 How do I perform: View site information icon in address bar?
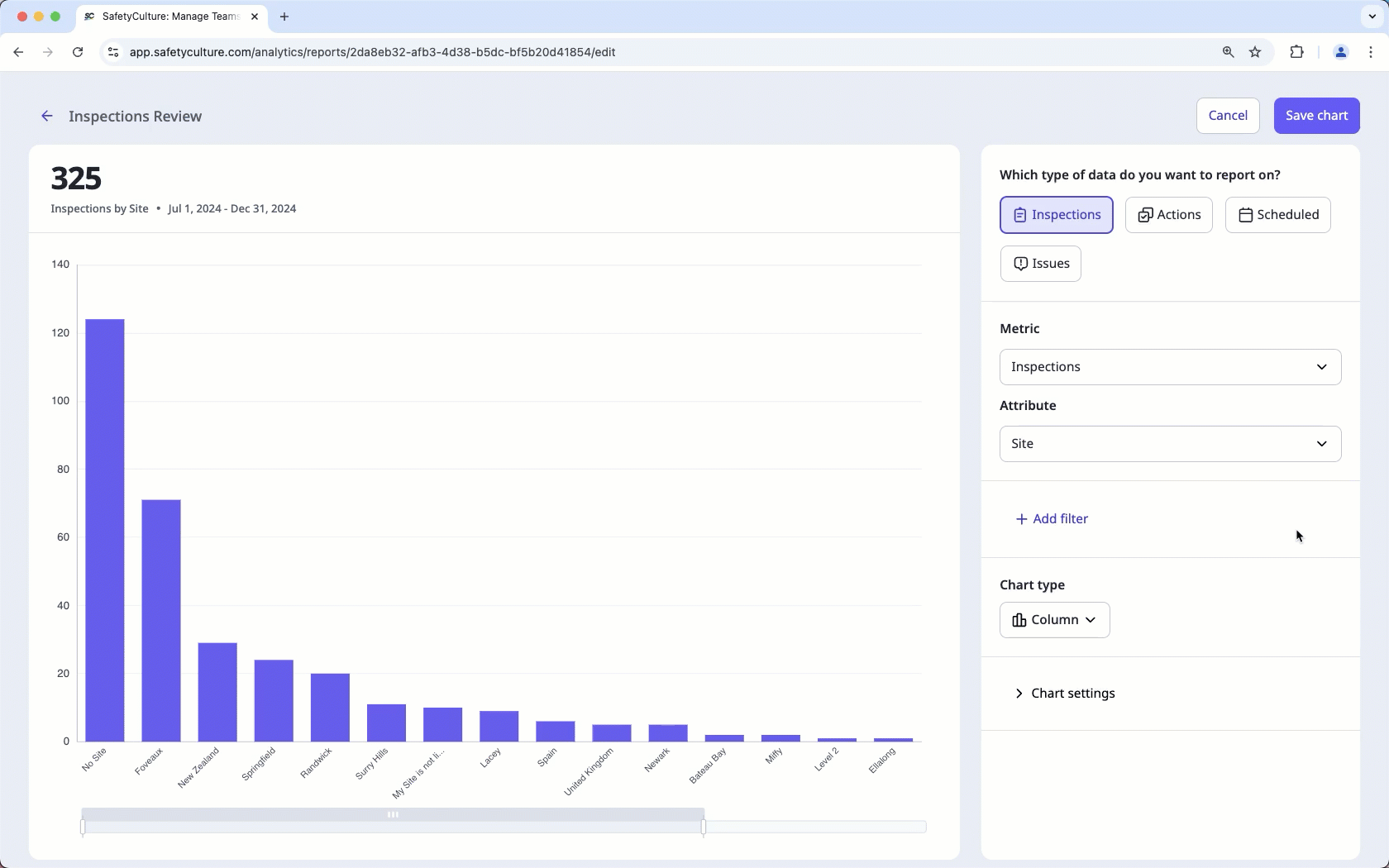(x=113, y=52)
